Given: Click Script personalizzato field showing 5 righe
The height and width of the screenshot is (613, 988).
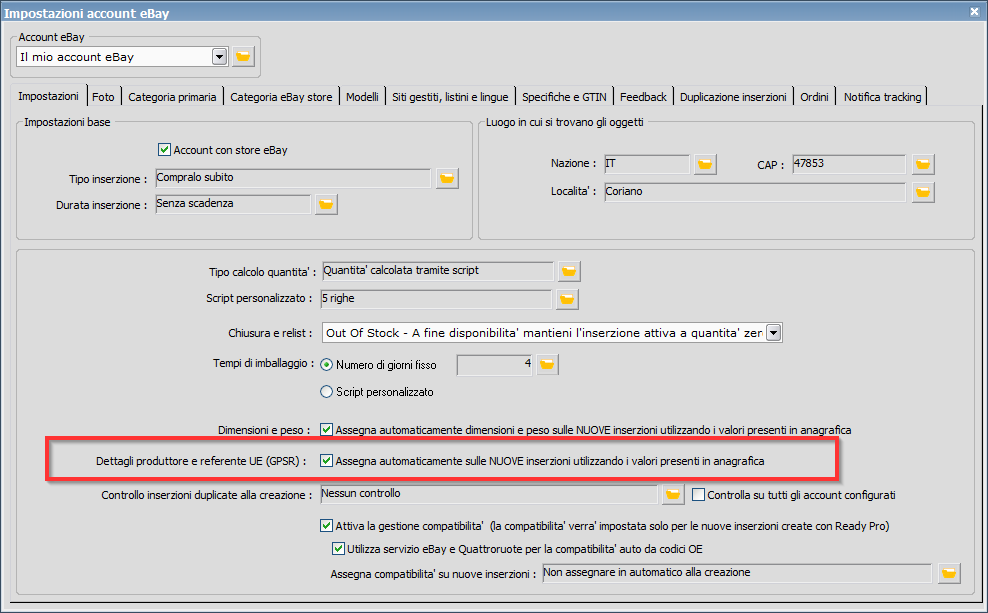Looking at the screenshot, I should [x=436, y=299].
